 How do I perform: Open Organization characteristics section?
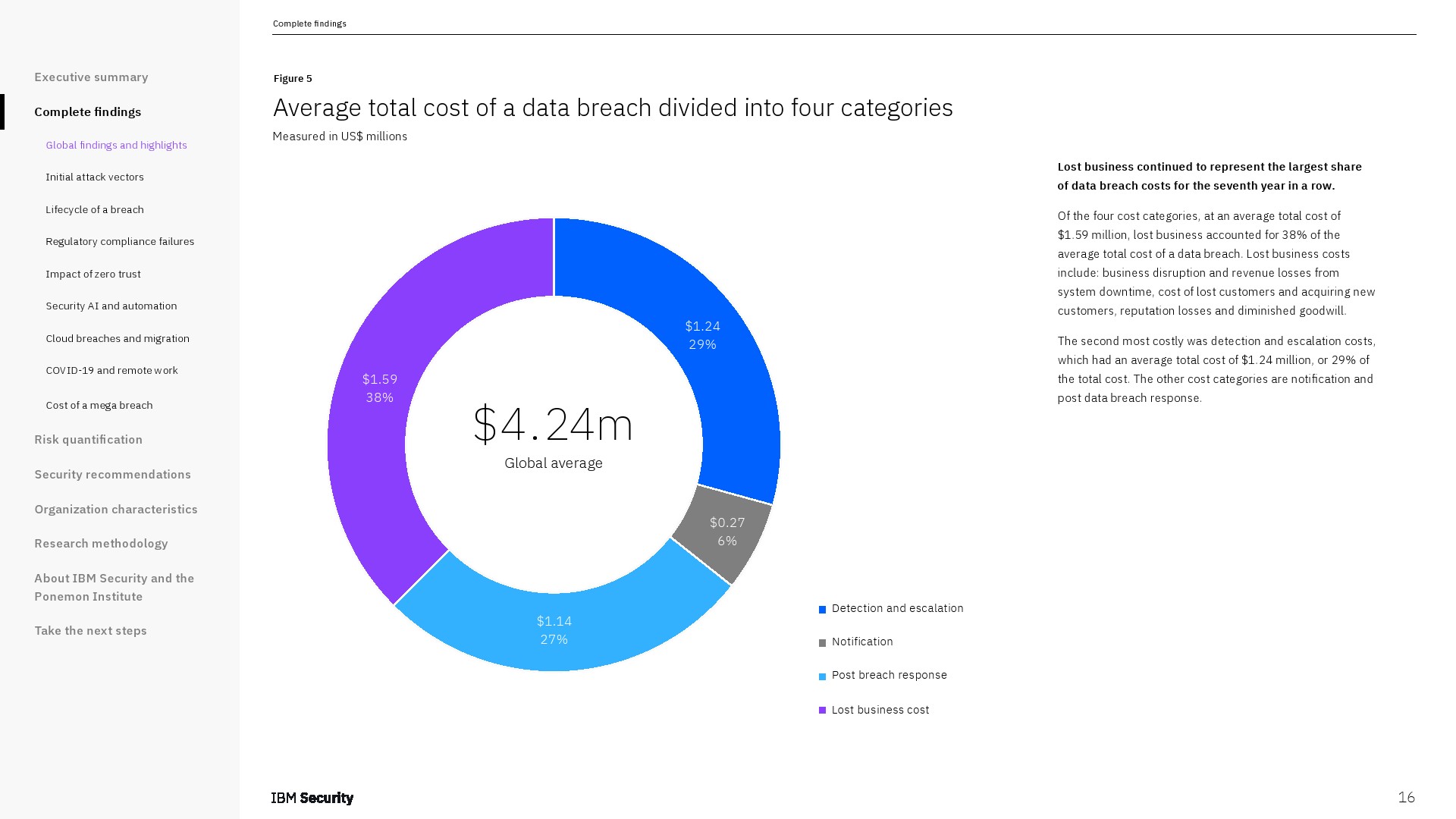(x=115, y=510)
